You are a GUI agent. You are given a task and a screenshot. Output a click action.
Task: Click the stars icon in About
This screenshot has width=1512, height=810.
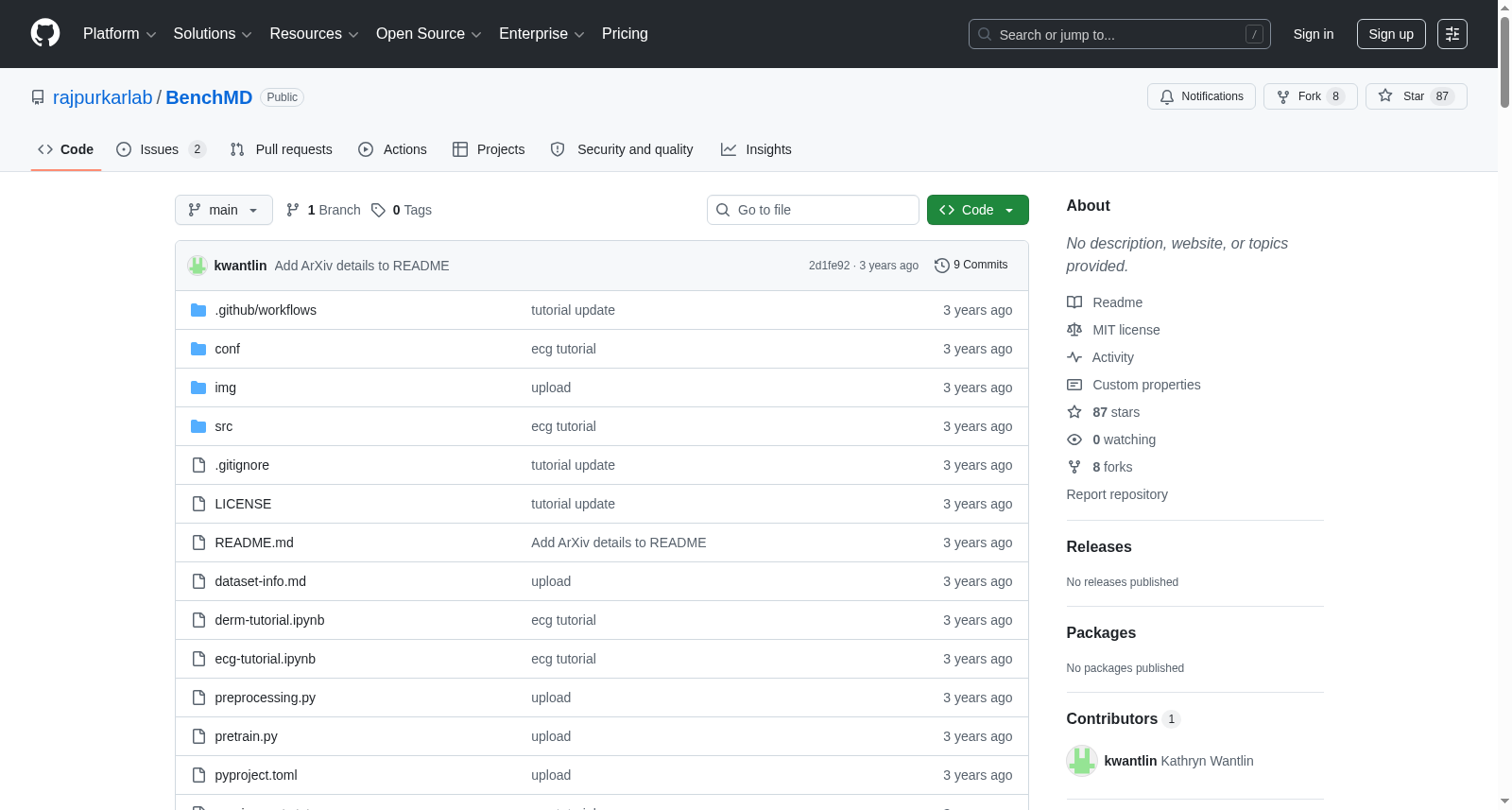(1074, 412)
